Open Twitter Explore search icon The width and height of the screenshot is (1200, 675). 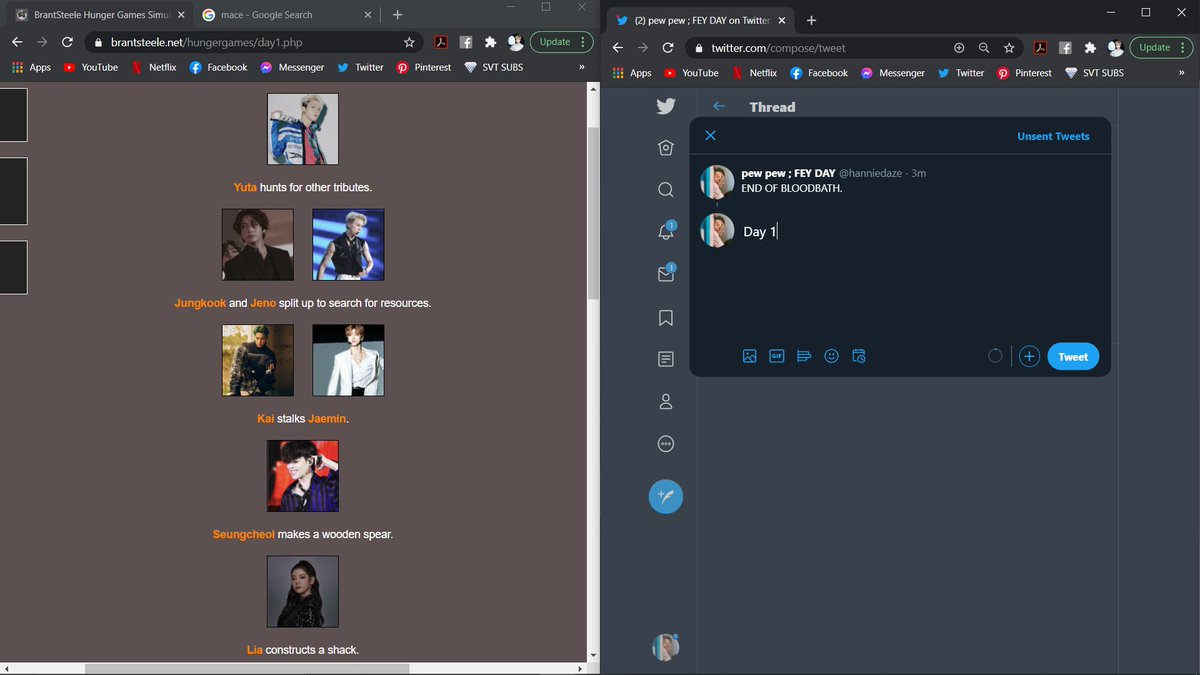click(666, 190)
